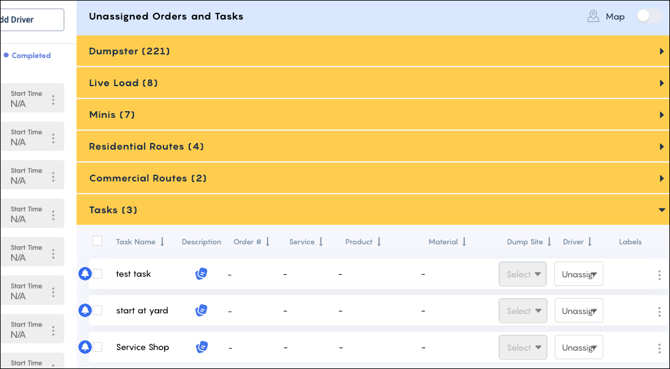
Task: Open the first driver card's three-dot menu
Action: [53, 100]
